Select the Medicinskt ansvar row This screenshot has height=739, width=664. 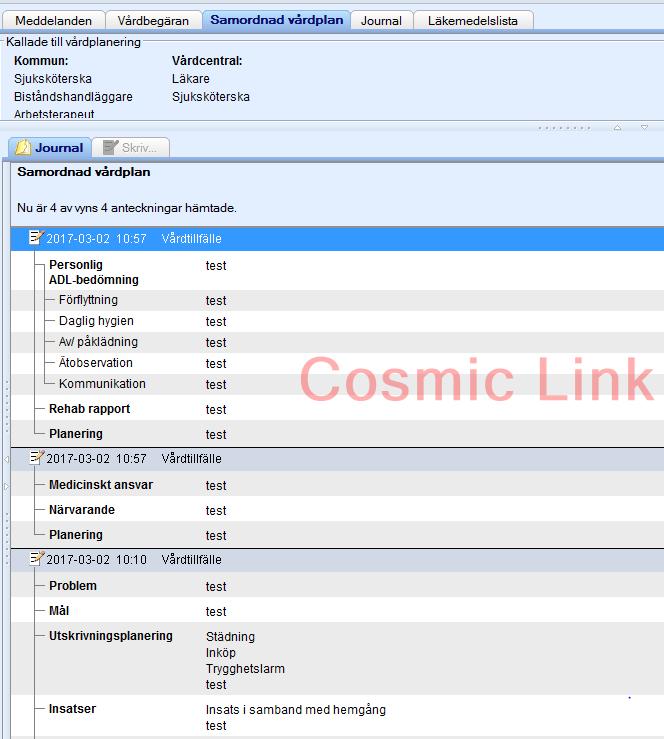tap(337, 485)
